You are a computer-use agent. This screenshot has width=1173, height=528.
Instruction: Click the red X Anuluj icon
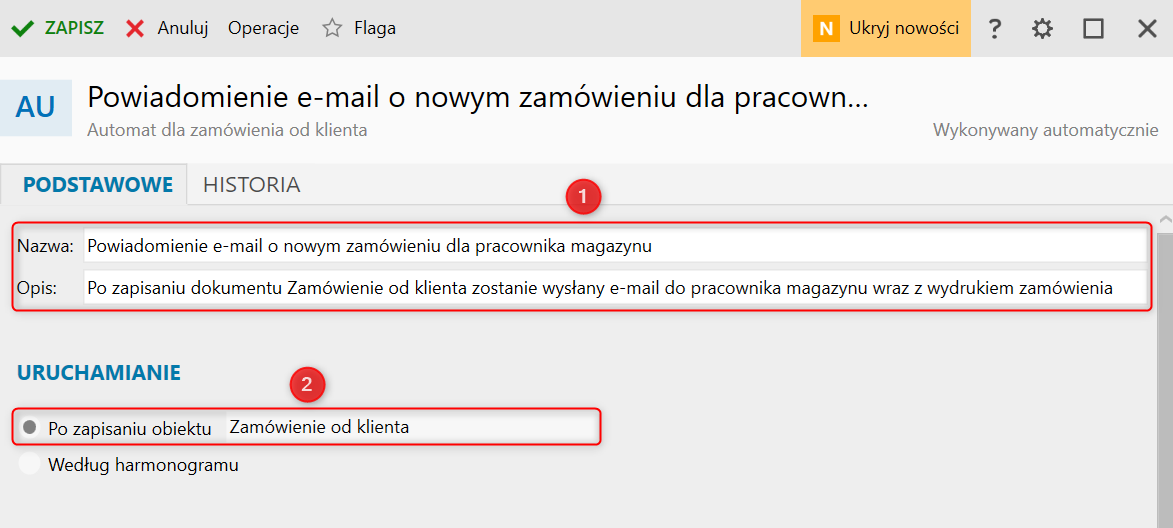tap(135, 28)
